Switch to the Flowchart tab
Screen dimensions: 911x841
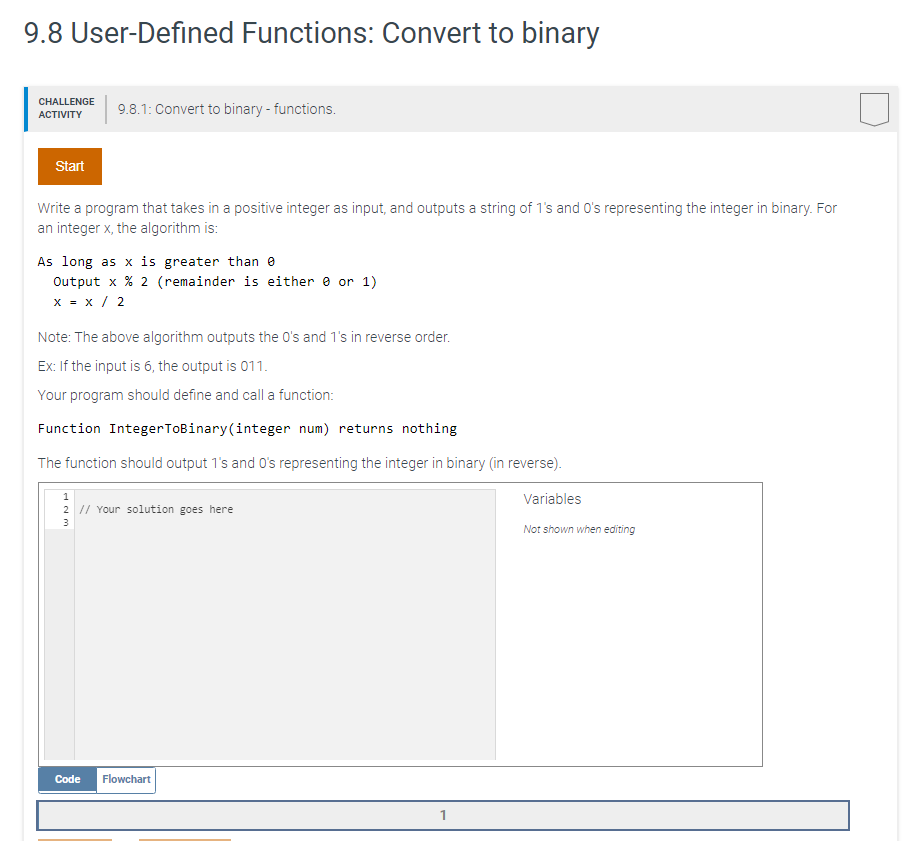point(126,779)
